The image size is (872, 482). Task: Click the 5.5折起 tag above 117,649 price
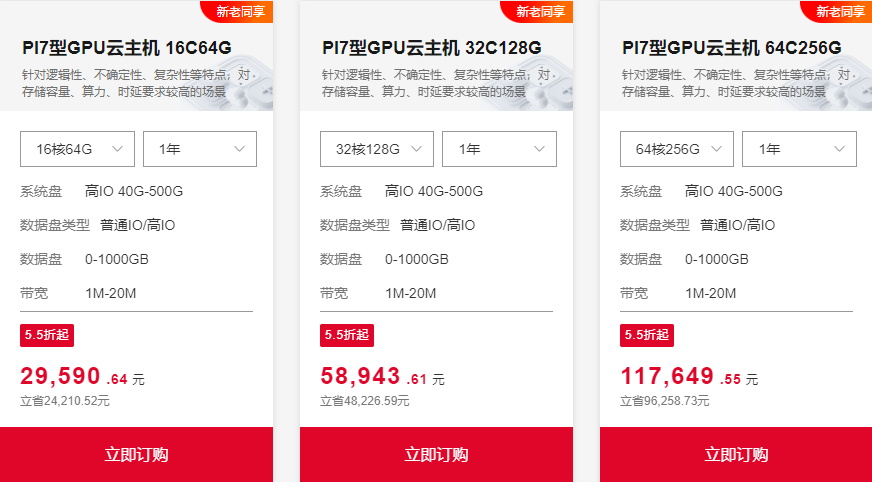pos(647,335)
